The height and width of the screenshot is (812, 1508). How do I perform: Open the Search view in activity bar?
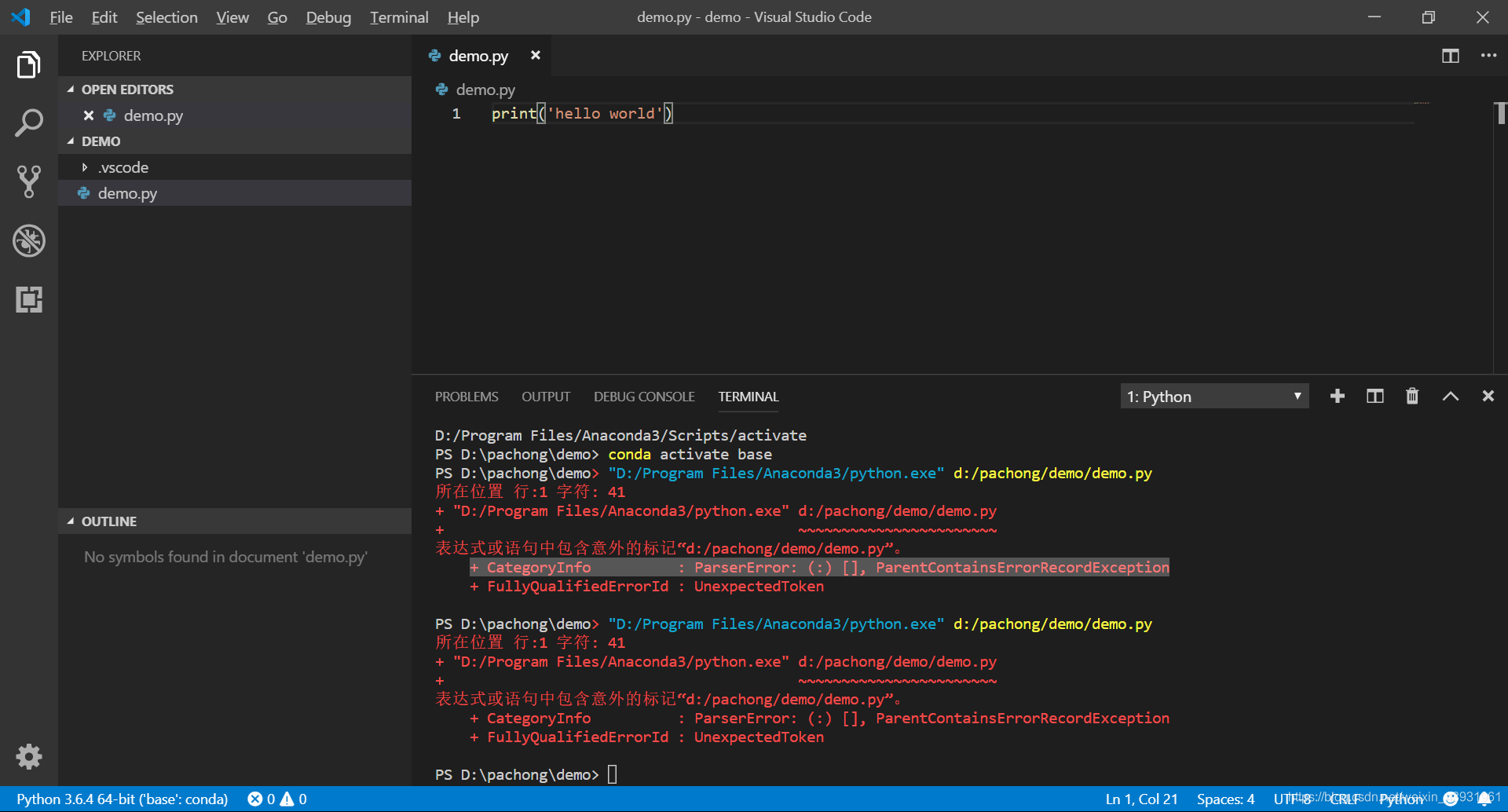tap(29, 123)
